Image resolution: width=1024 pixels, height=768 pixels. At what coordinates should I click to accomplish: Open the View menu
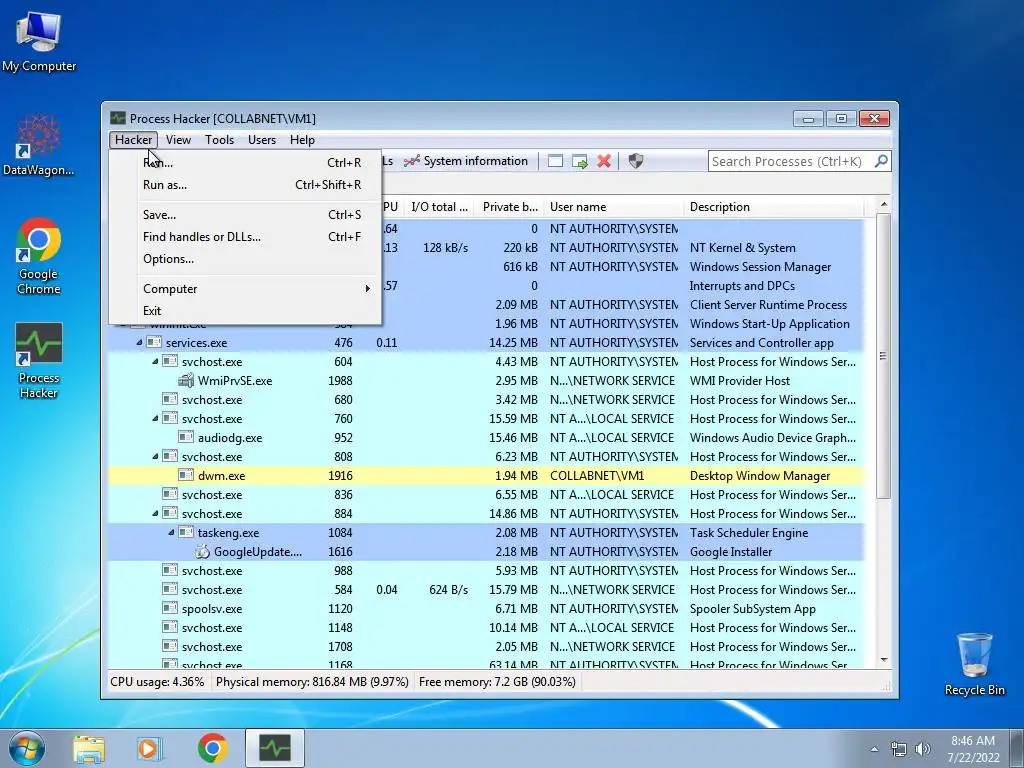click(178, 140)
